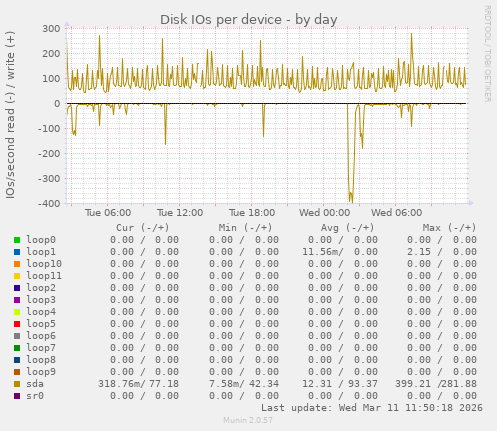Click the loop4 lime color swatch
The width and height of the screenshot is (497, 431).
click(x=17, y=312)
